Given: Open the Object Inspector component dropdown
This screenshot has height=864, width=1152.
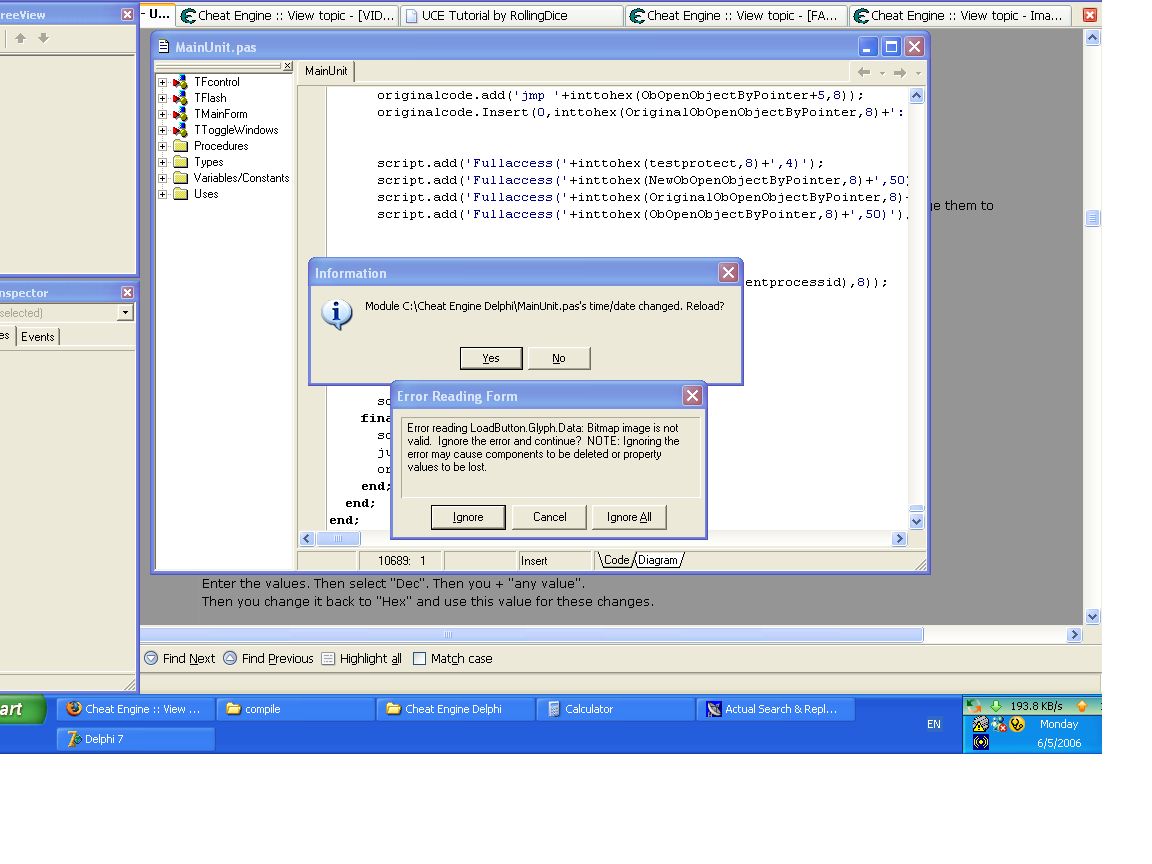Looking at the screenshot, I should point(125,313).
